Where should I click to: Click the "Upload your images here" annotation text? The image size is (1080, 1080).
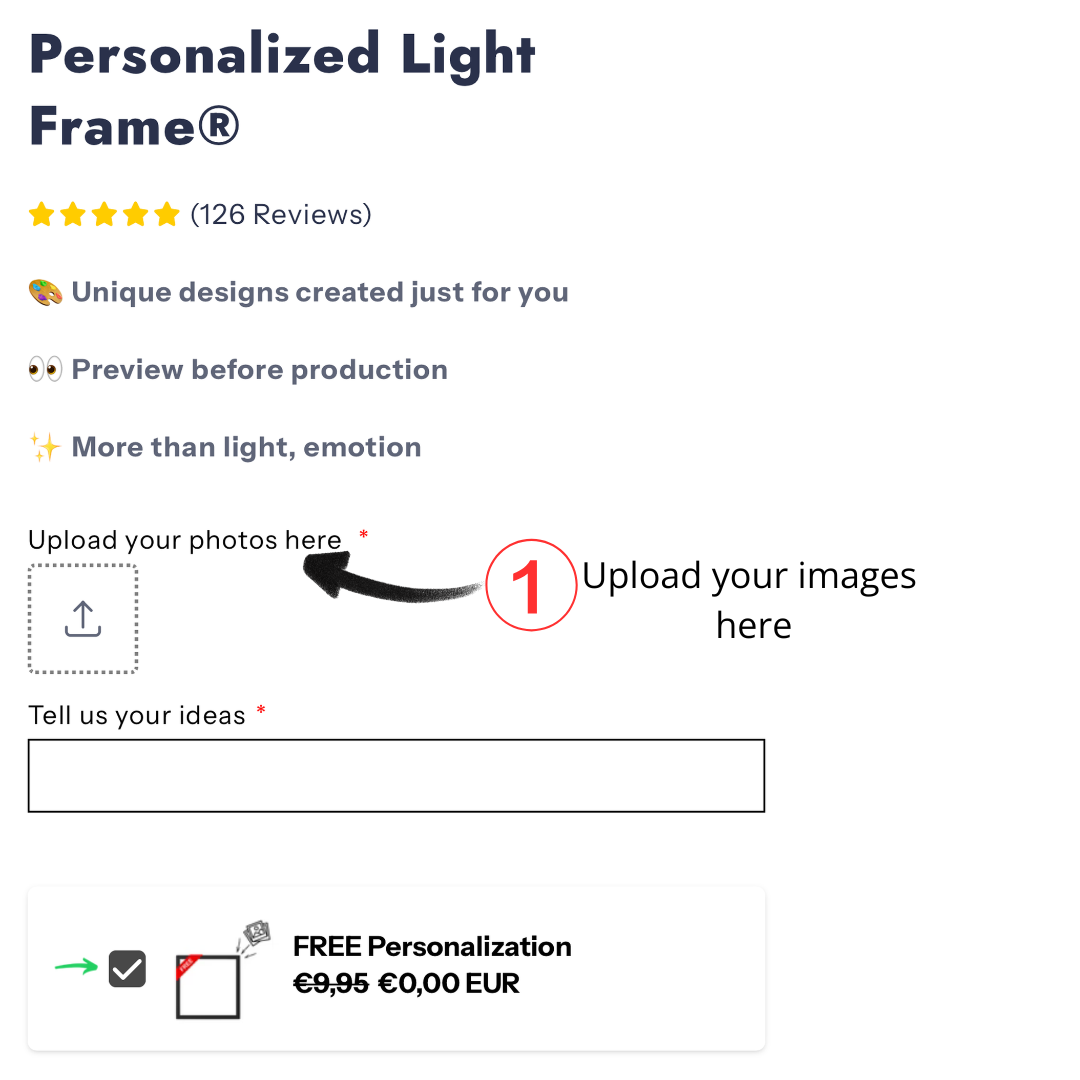point(750,600)
